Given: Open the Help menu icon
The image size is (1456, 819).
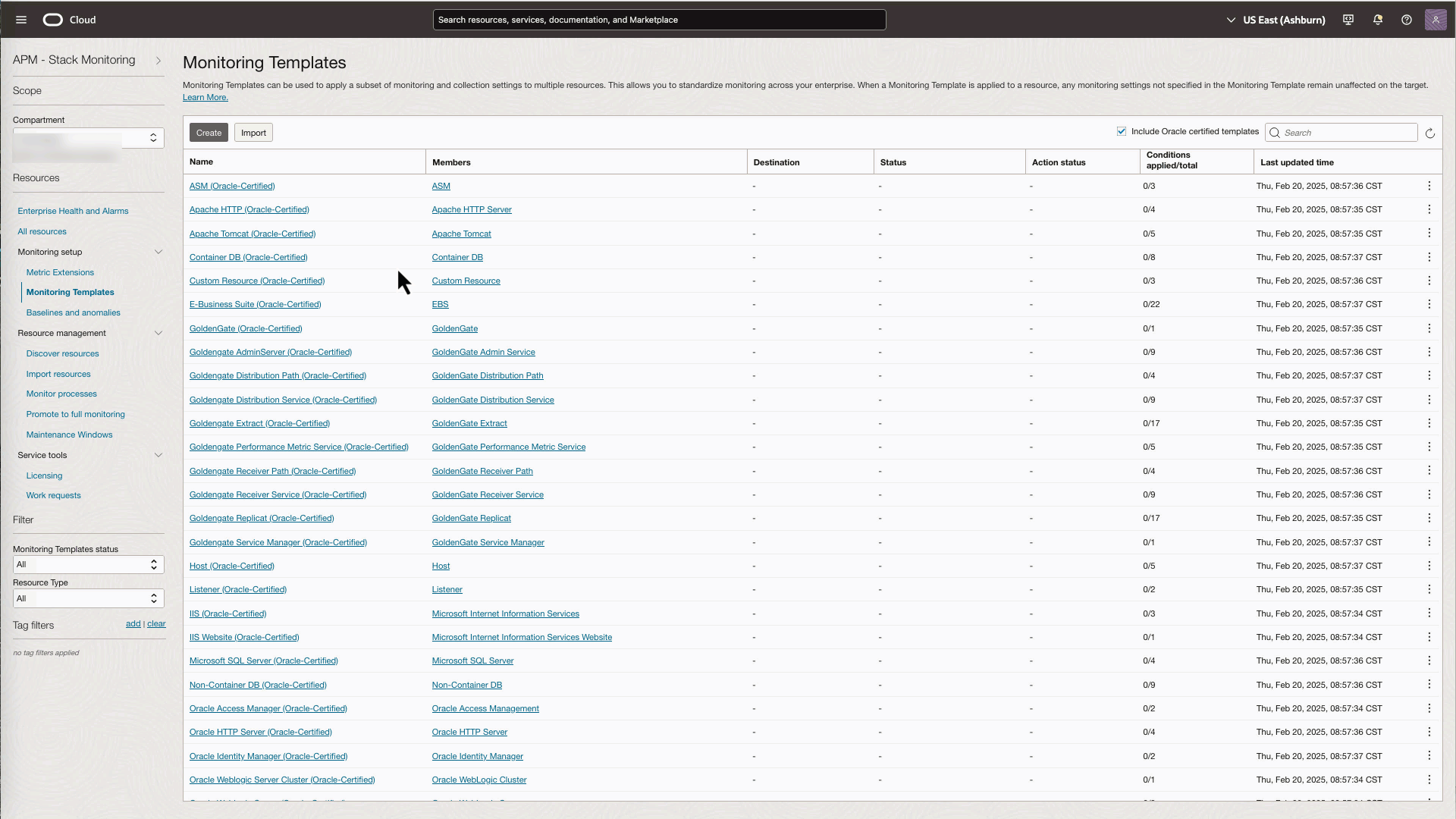Looking at the screenshot, I should coord(1407,20).
